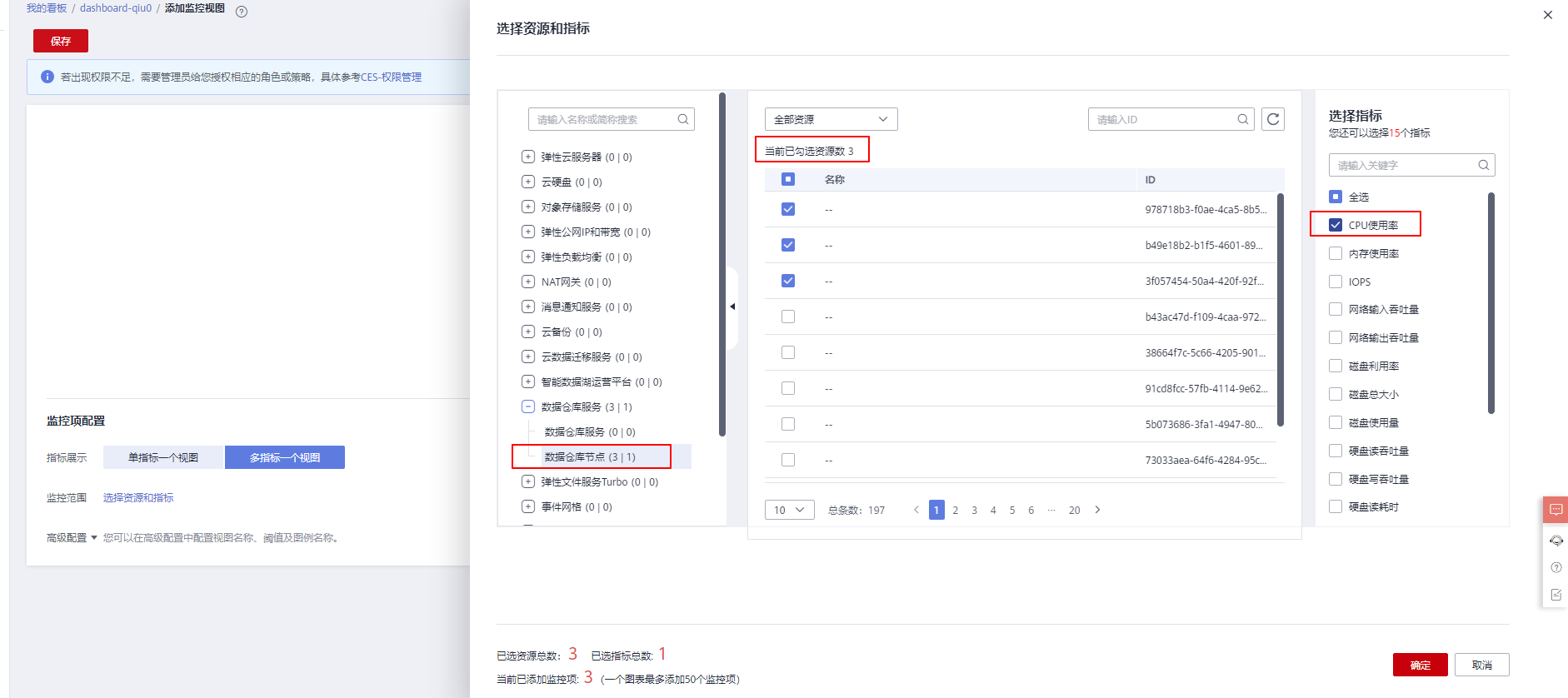Expand the 弹性公网IP和带宽 tree node
Image resolution: width=1568 pixels, height=698 pixels.
pyautogui.click(x=528, y=232)
